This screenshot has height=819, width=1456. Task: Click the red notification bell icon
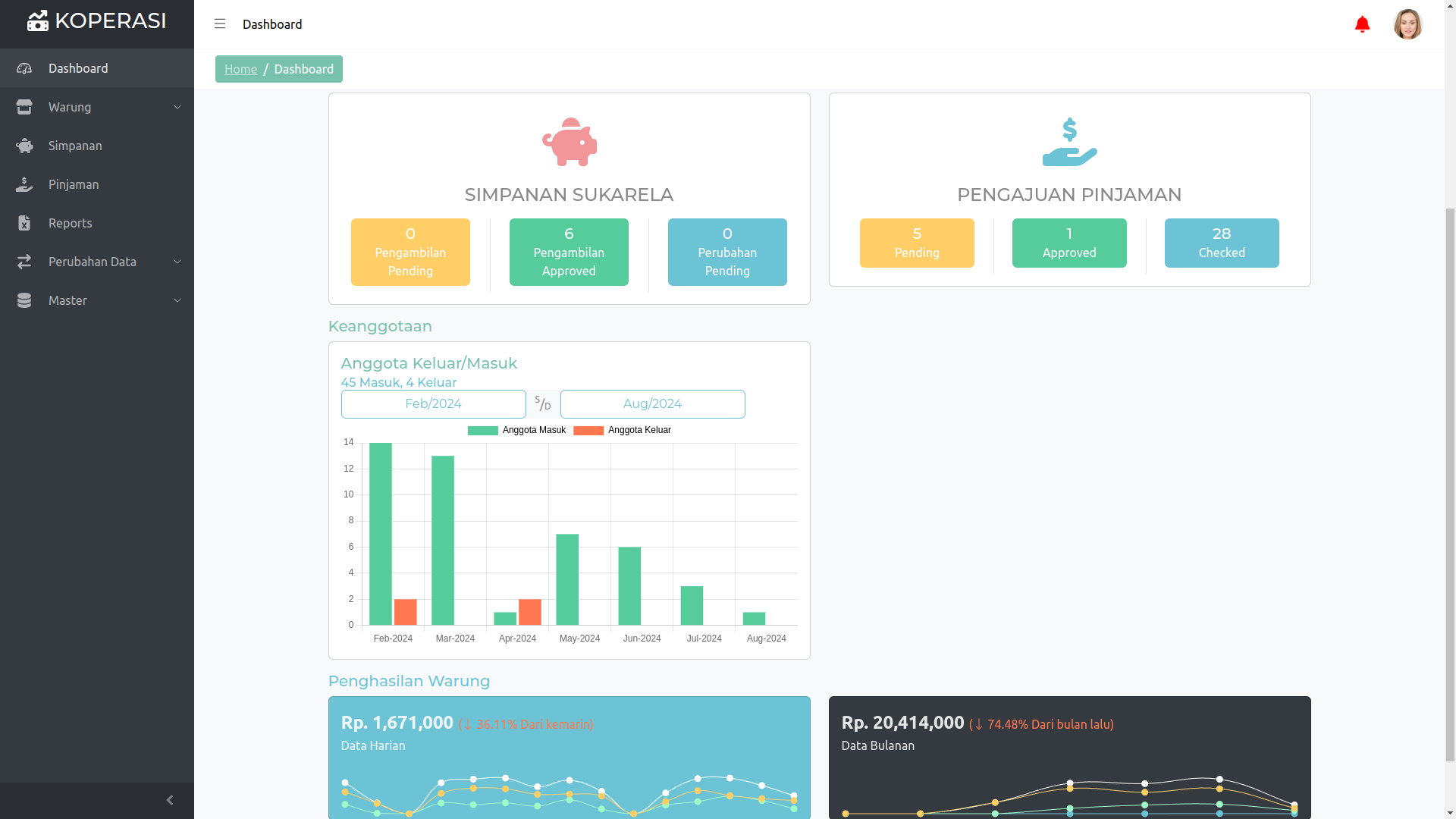pyautogui.click(x=1362, y=24)
